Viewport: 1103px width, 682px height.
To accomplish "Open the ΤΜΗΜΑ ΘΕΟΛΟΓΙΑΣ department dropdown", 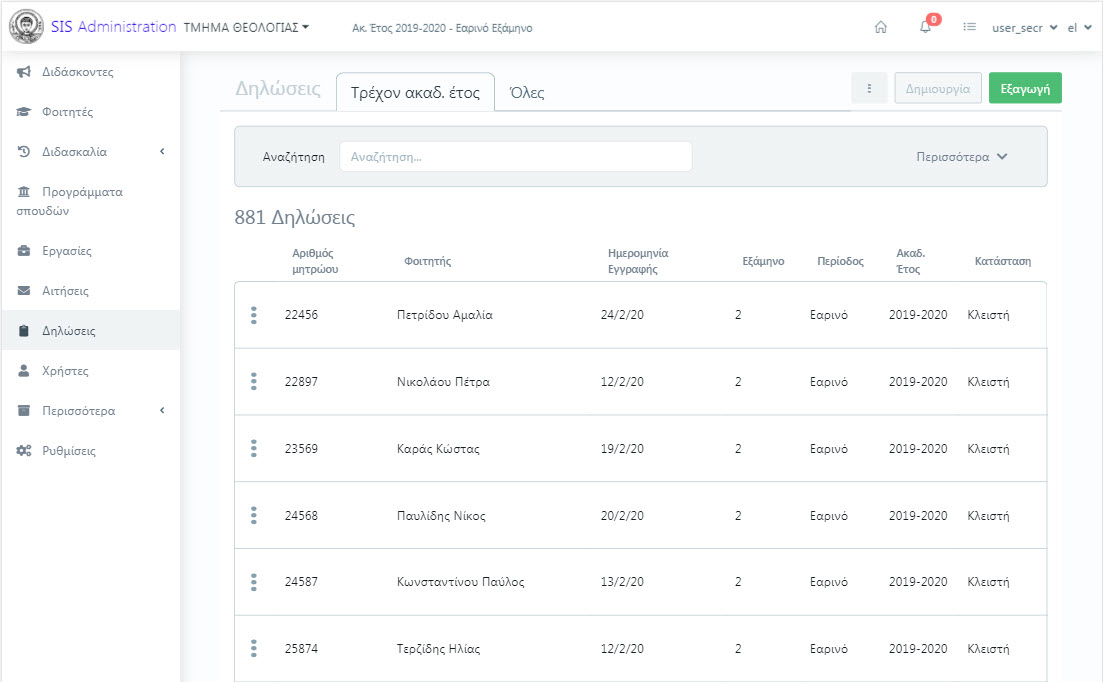I will [x=246, y=27].
